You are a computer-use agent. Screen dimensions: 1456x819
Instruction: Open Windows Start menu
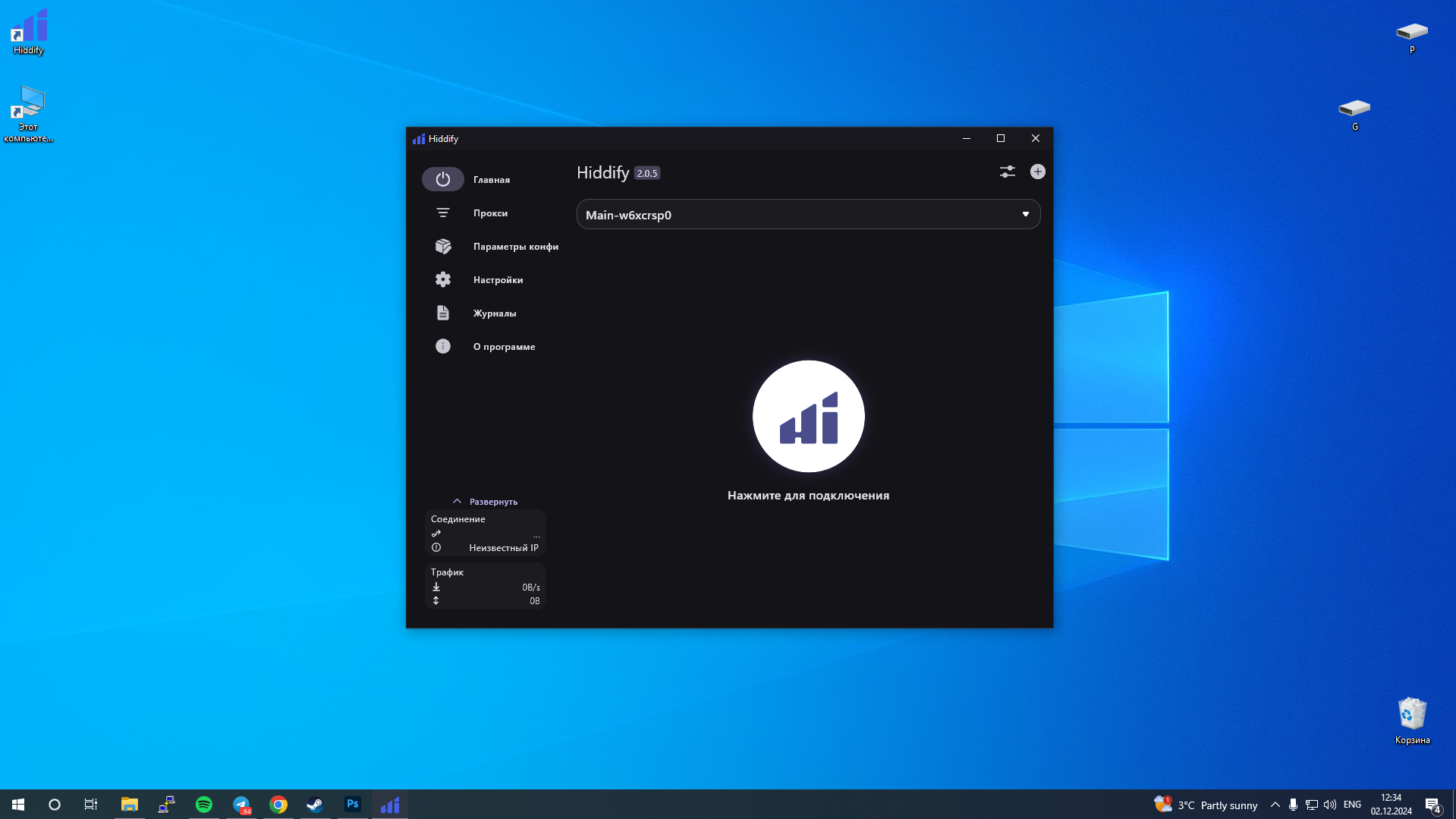[18, 805]
